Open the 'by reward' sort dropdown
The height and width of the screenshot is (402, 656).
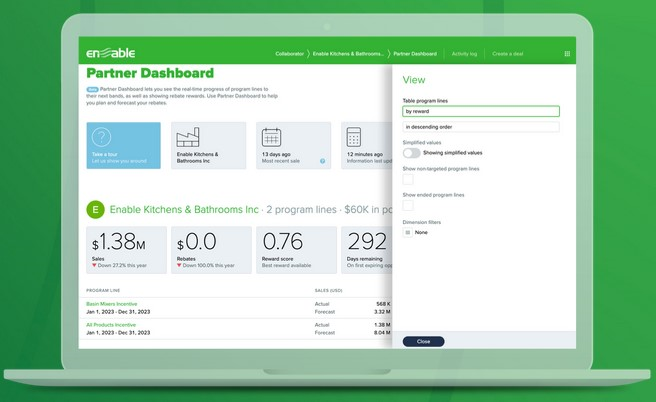481,111
